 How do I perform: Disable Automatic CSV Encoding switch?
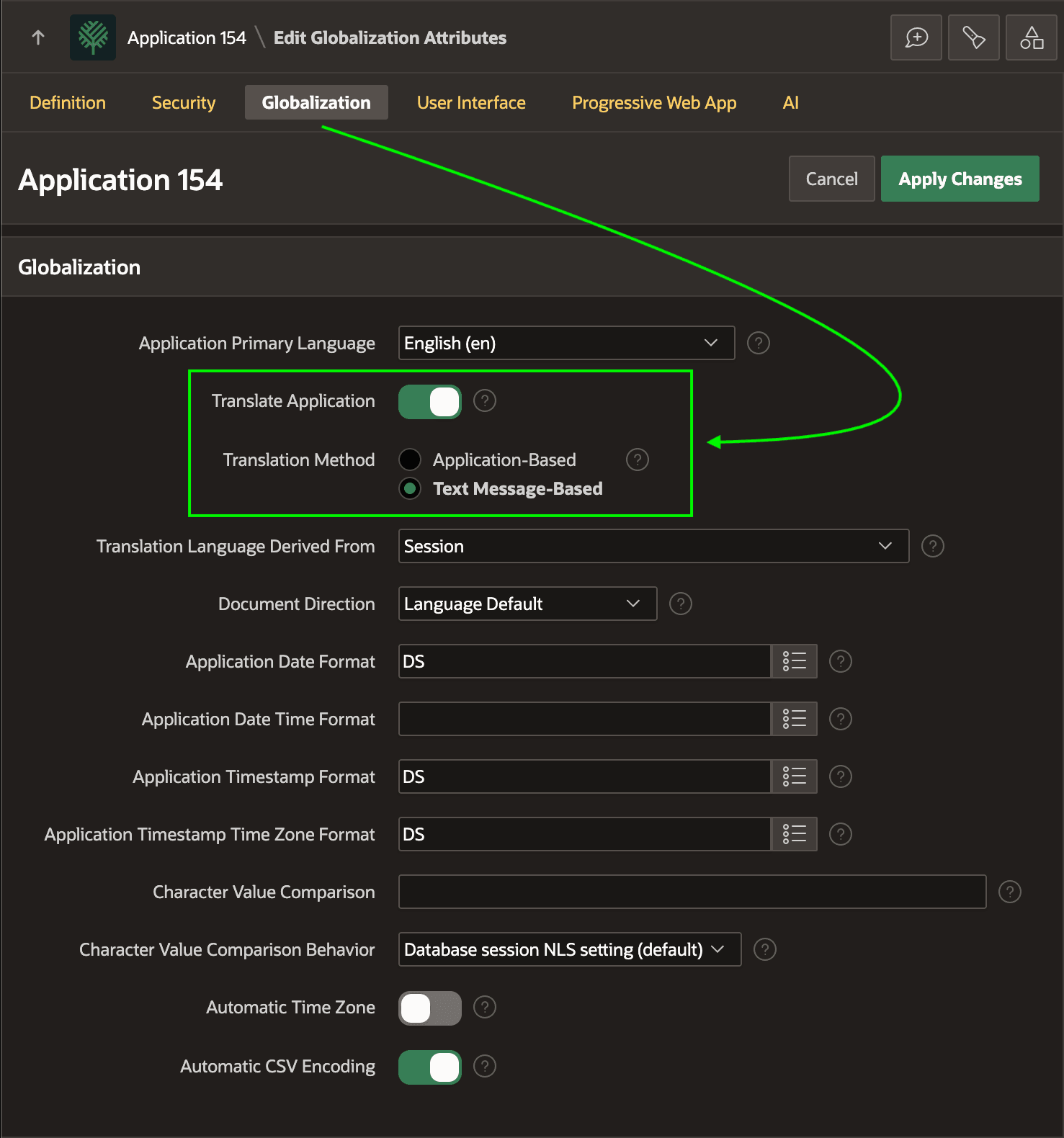click(430, 1067)
